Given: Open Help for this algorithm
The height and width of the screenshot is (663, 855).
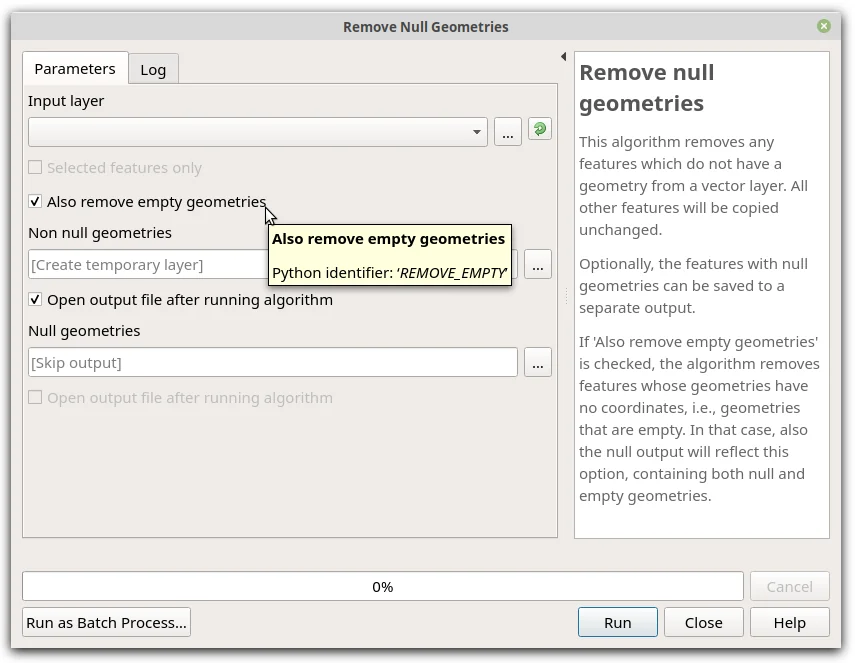Looking at the screenshot, I should click(x=789, y=622).
